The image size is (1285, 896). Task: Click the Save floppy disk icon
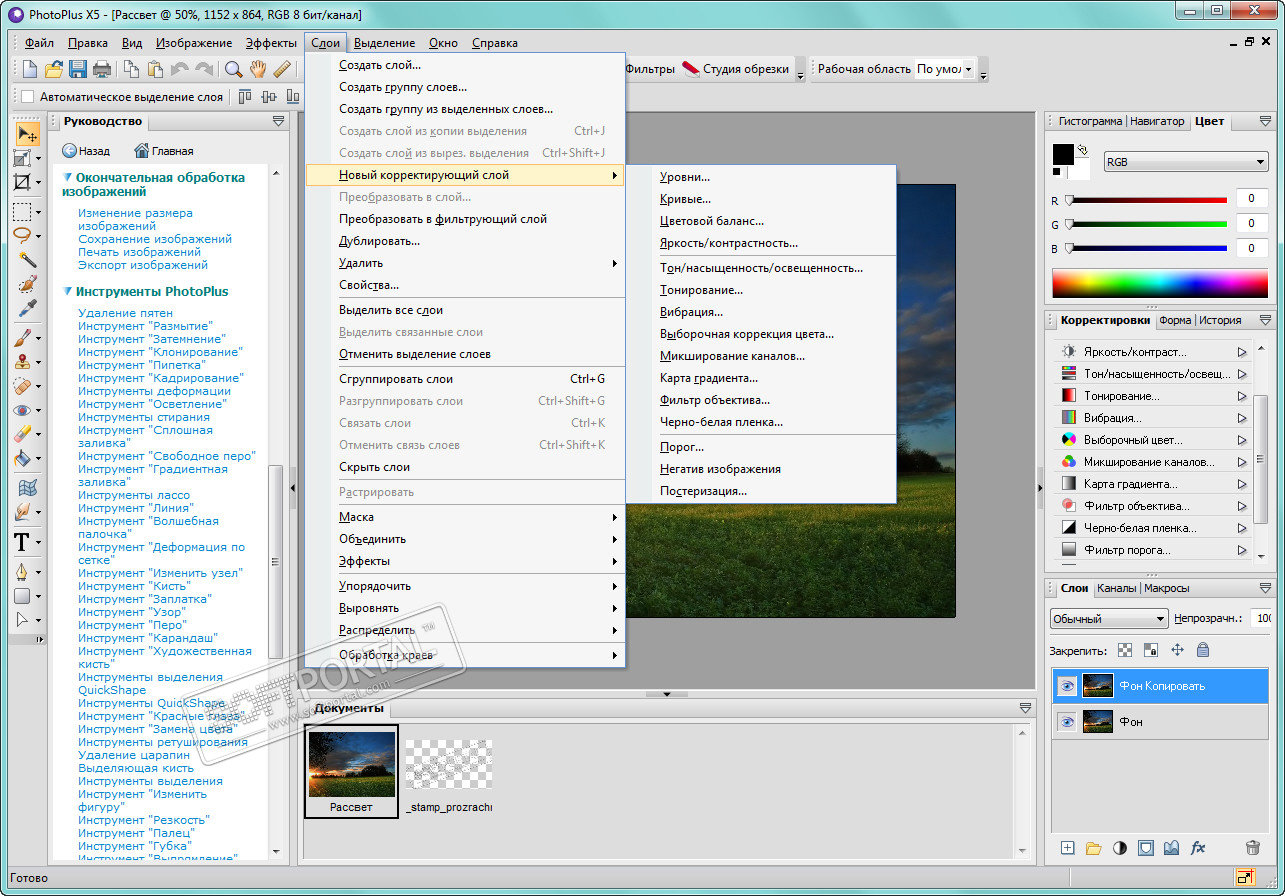78,69
